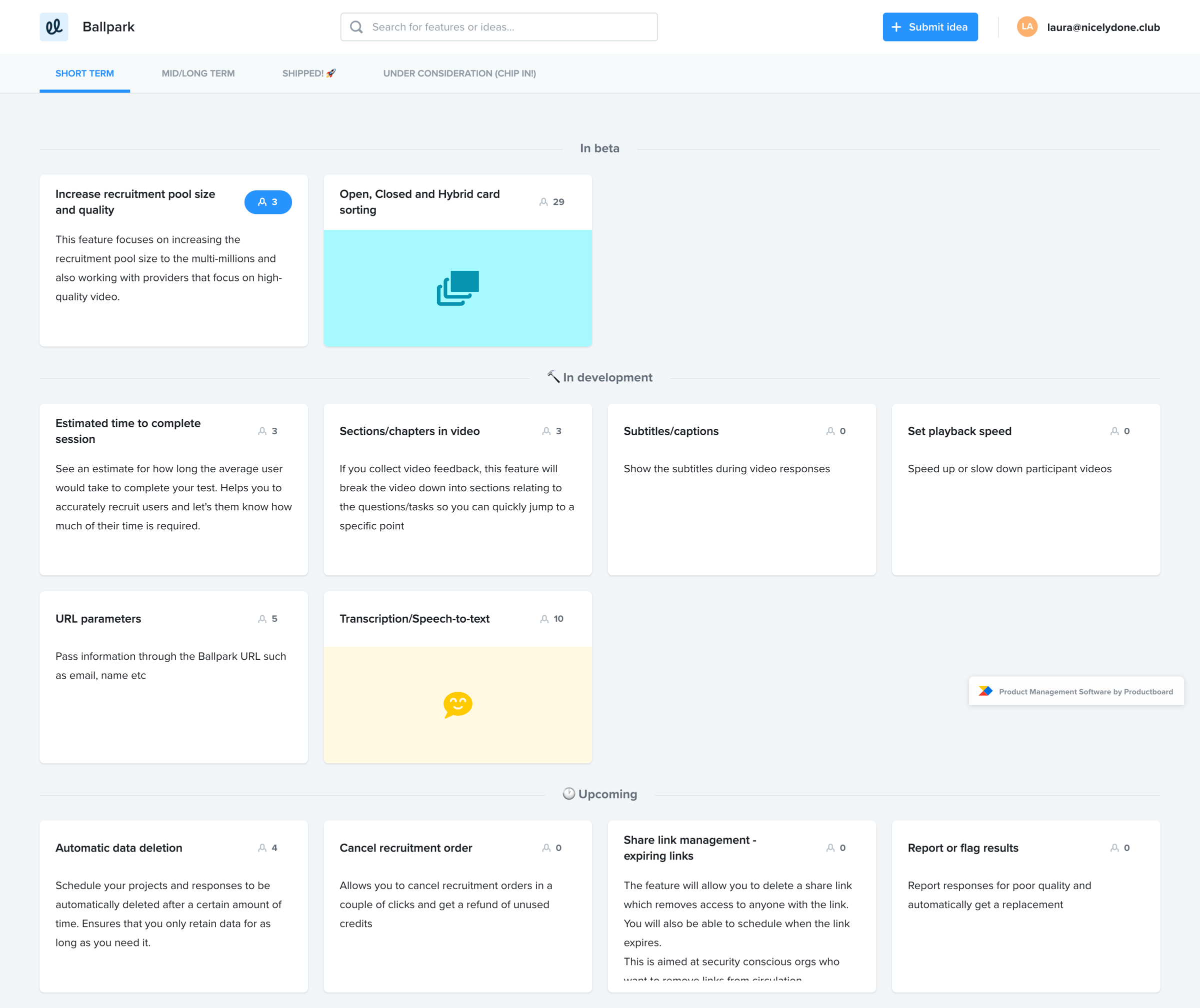Open URL parameters card title

tap(98, 619)
